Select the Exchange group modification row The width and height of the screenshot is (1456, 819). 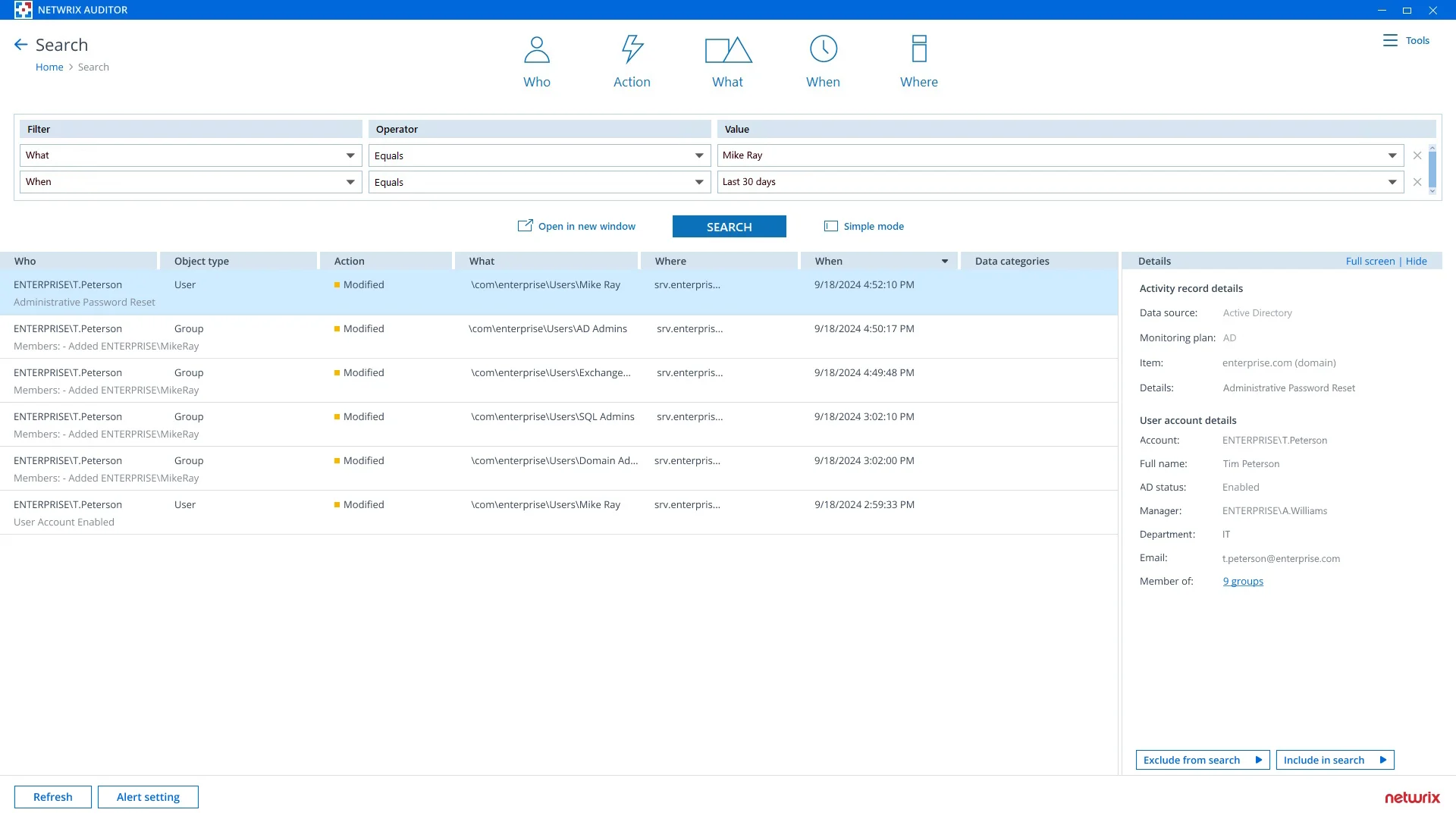click(559, 381)
